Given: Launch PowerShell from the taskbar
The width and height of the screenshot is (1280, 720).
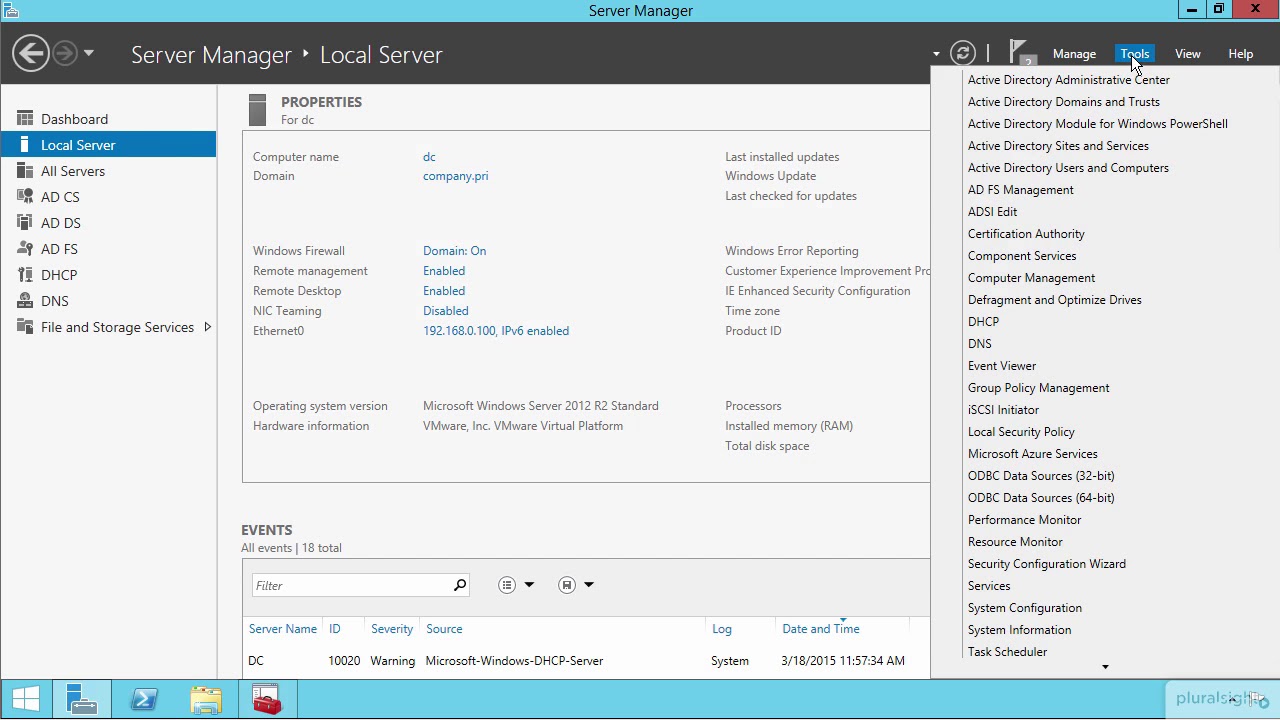Looking at the screenshot, I should click(143, 700).
